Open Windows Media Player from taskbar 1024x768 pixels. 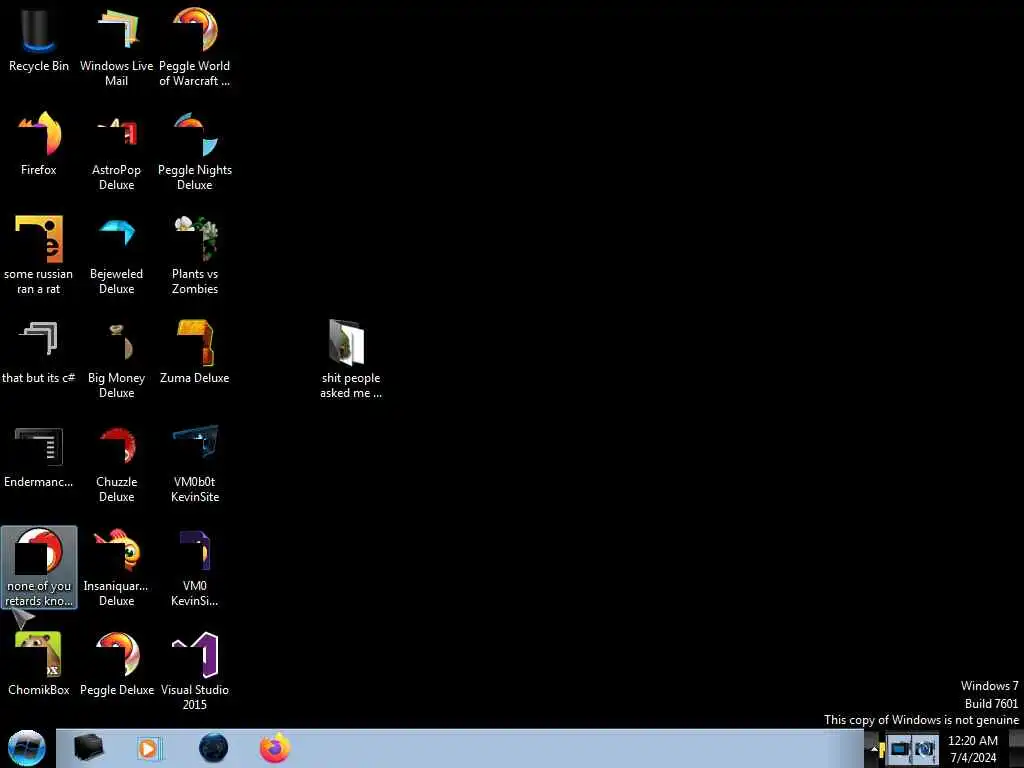[x=150, y=748]
